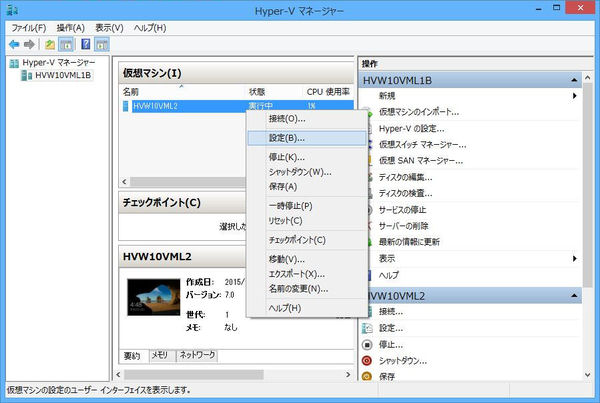
Task: Click the blue Help toolbar icon
Action: pos(86,44)
